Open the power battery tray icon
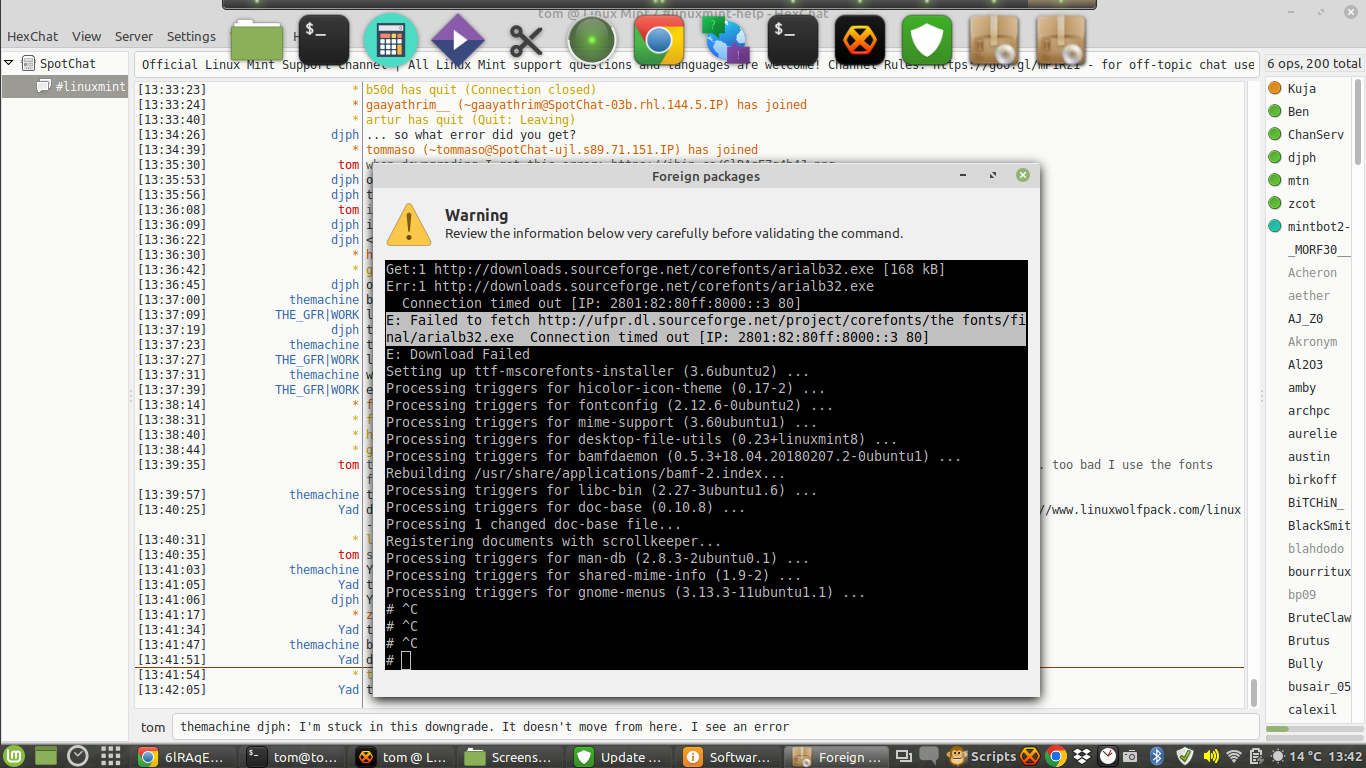The width and height of the screenshot is (1366, 768). coord(1258,756)
